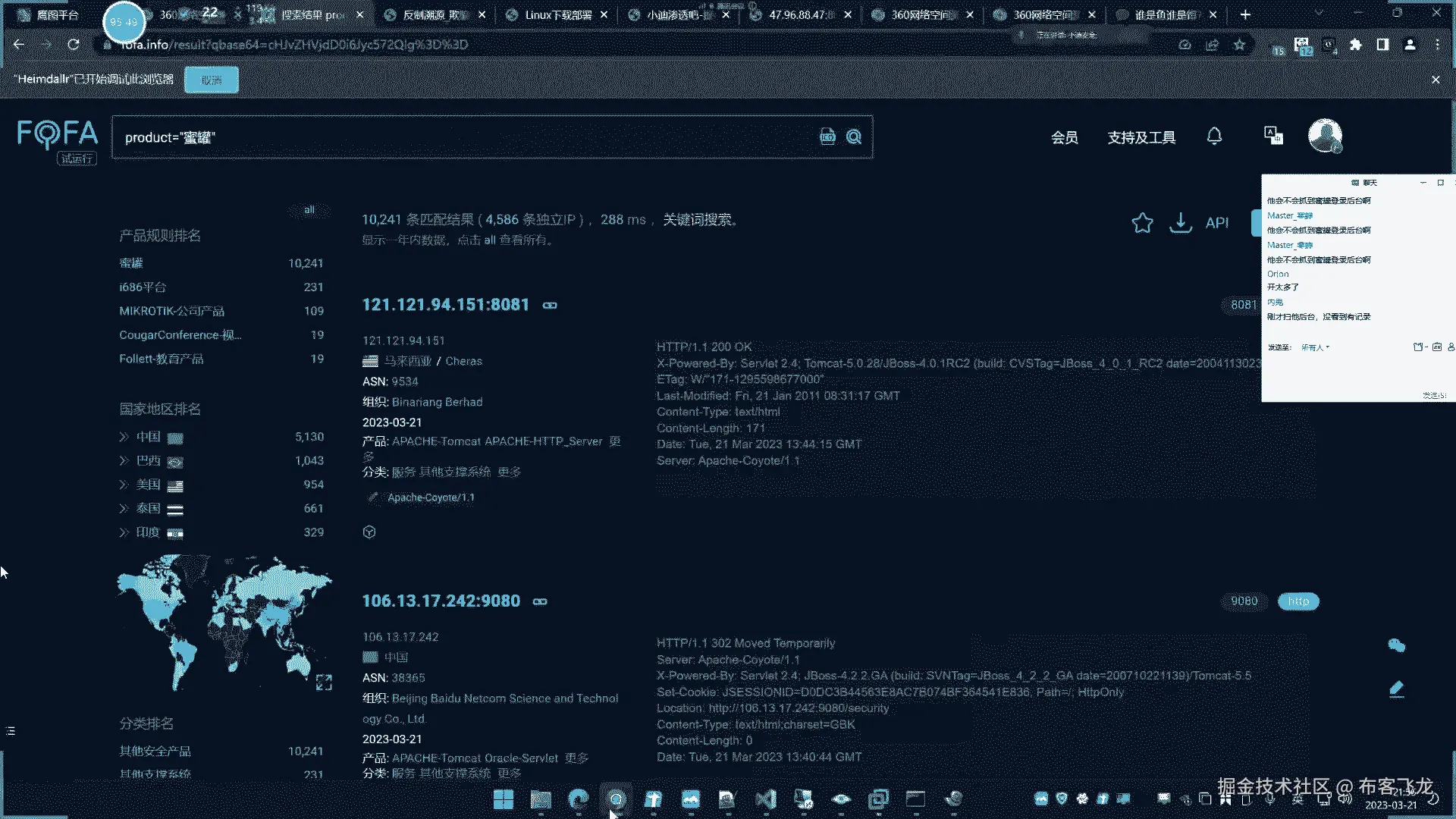Click the API link
Viewport: 1456px width, 819px height.
pyautogui.click(x=1216, y=223)
